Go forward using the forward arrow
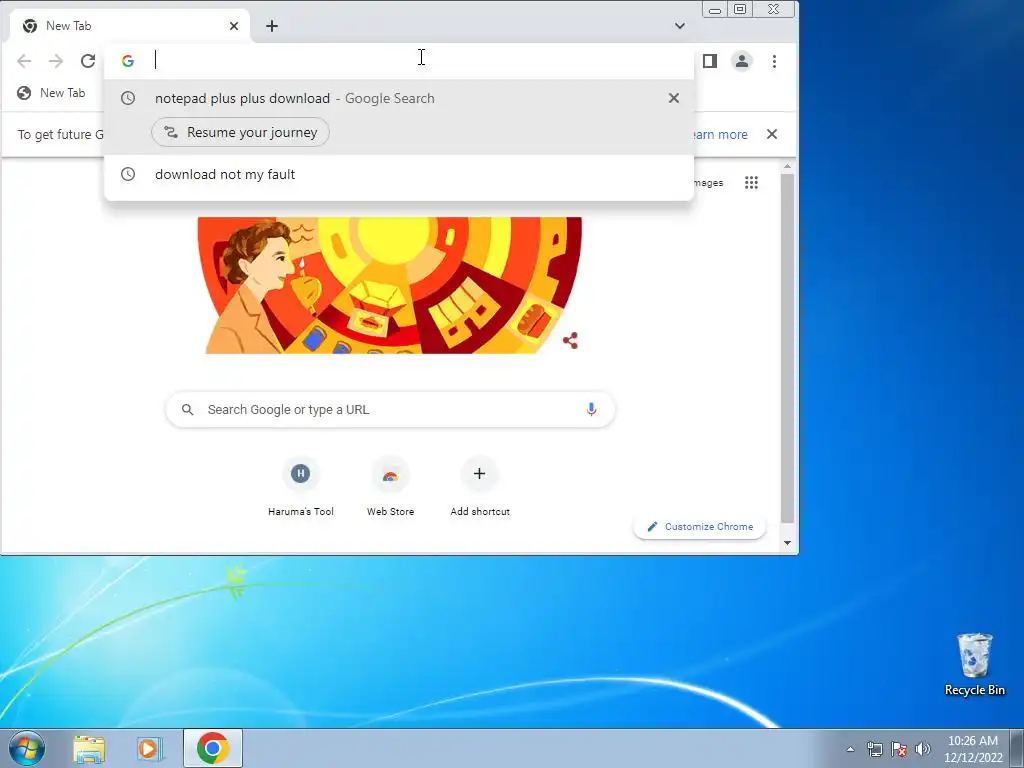This screenshot has height=768, width=1024. point(56,61)
